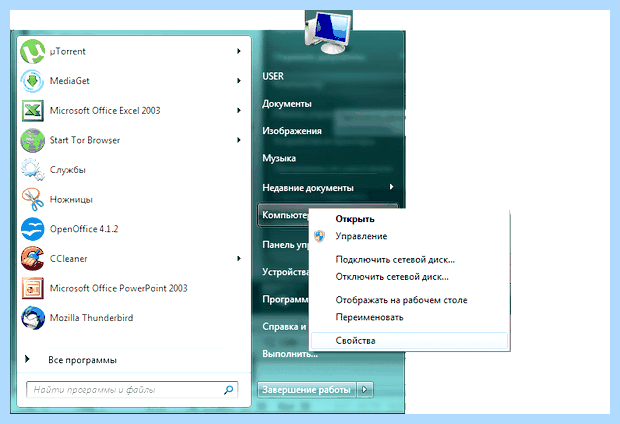
Task: Click the Microsoft Office Excel 2003 label
Action: (x=105, y=111)
